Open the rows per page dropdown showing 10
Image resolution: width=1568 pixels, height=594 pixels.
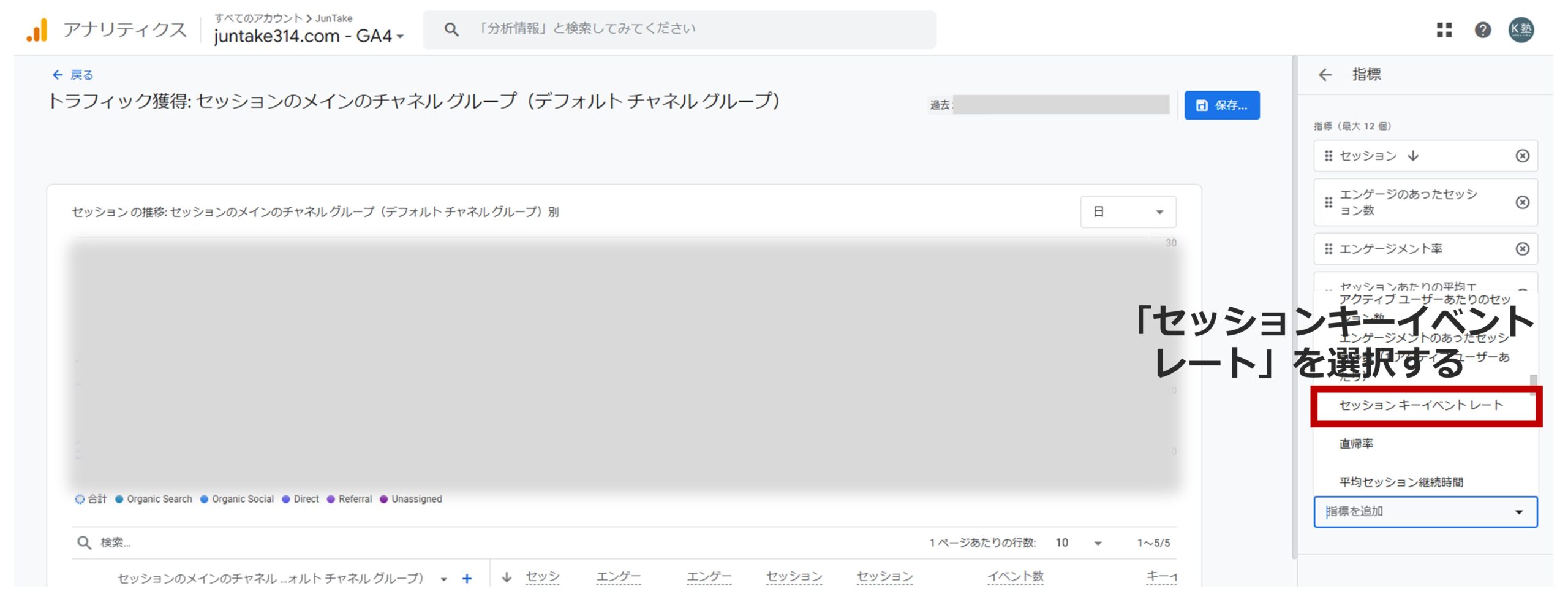pyautogui.click(x=1078, y=543)
